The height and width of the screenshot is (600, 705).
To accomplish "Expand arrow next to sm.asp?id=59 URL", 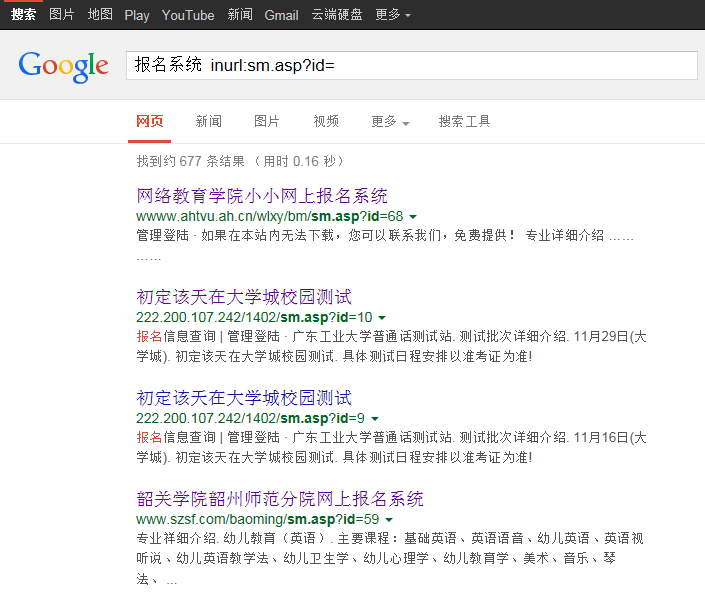I will tap(389, 520).
